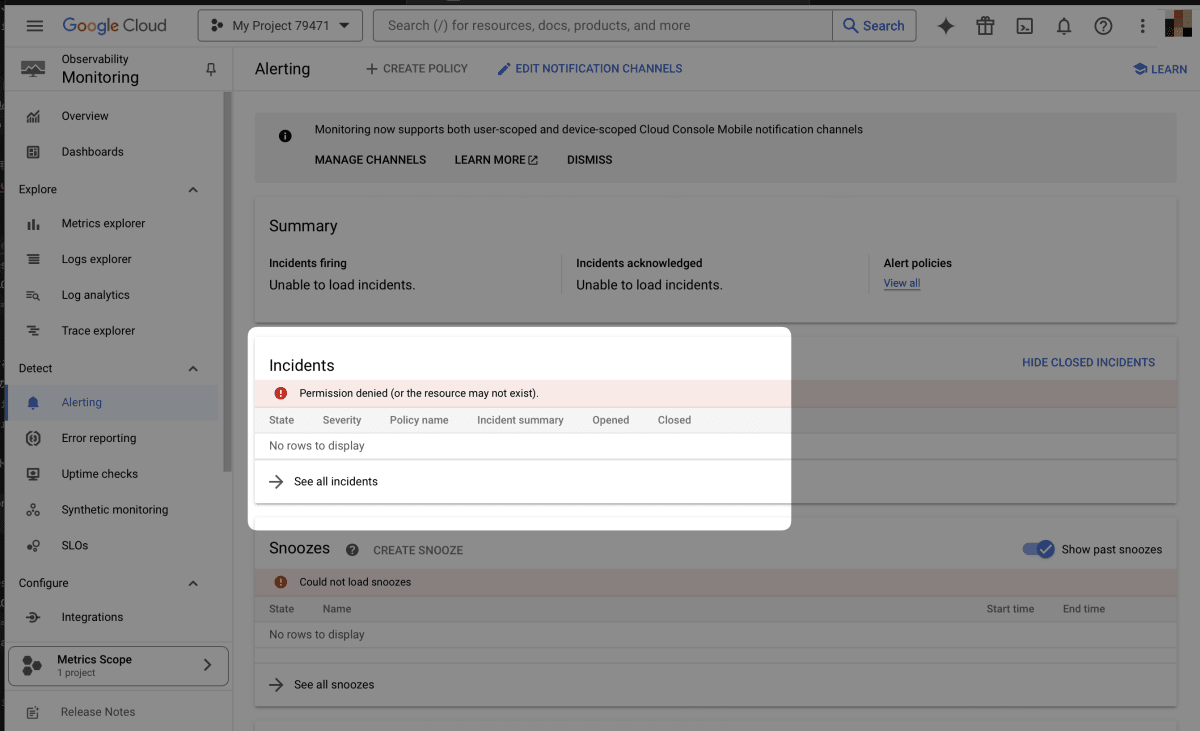Dismiss the notification banner
Image resolution: width=1200 pixels, height=731 pixels.
coord(590,160)
